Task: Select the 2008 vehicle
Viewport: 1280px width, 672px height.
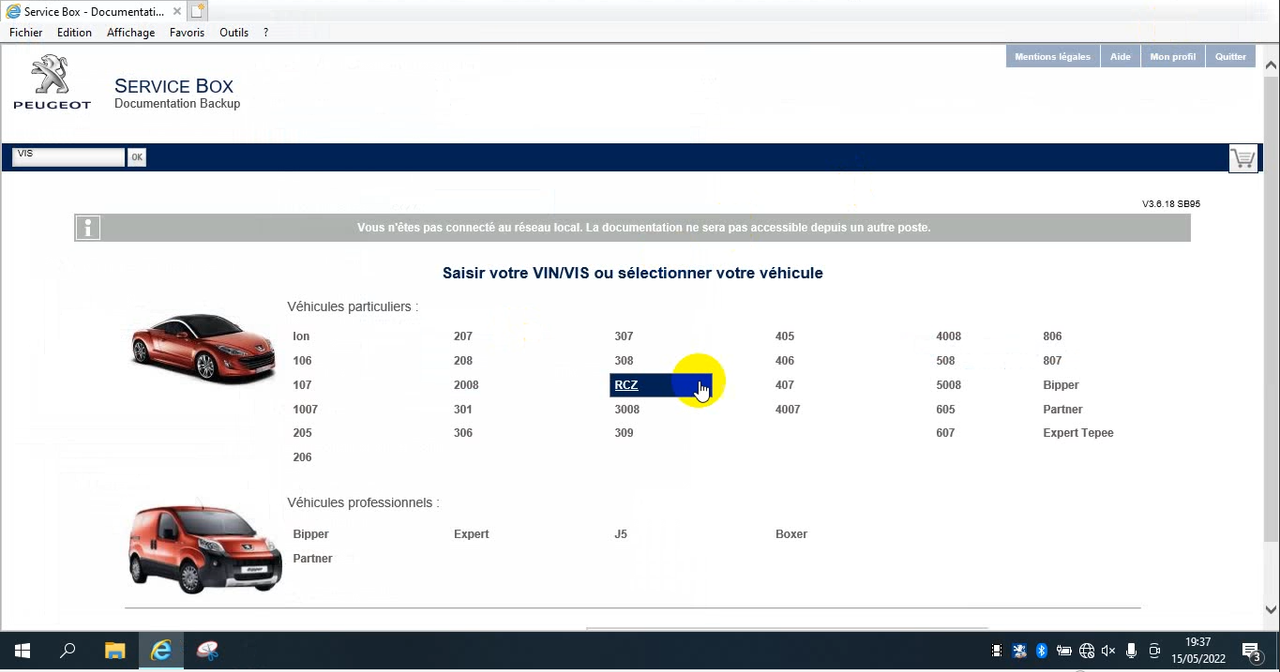Action: point(466,385)
